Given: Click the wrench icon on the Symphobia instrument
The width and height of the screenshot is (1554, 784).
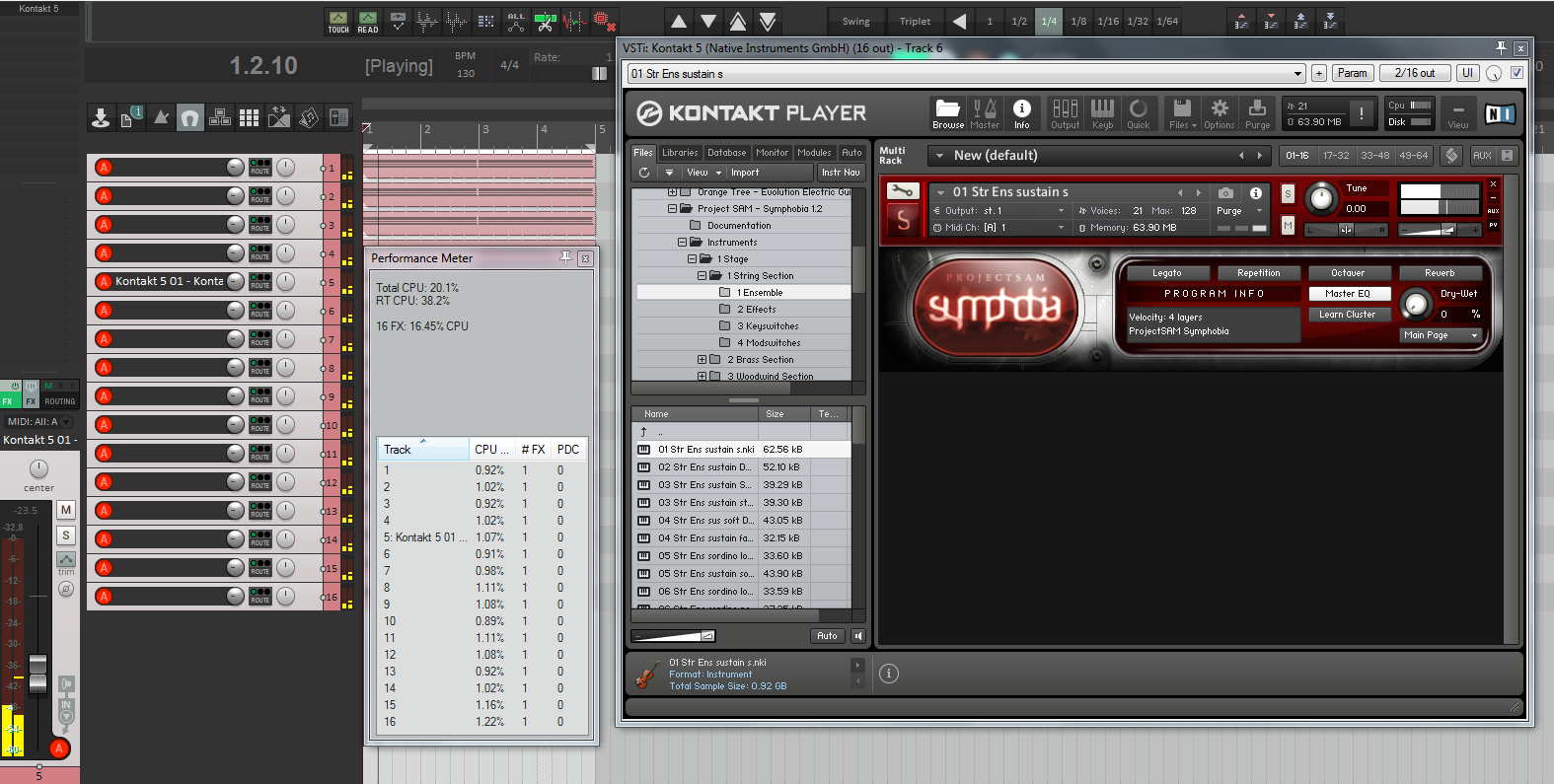Looking at the screenshot, I should point(903,190).
